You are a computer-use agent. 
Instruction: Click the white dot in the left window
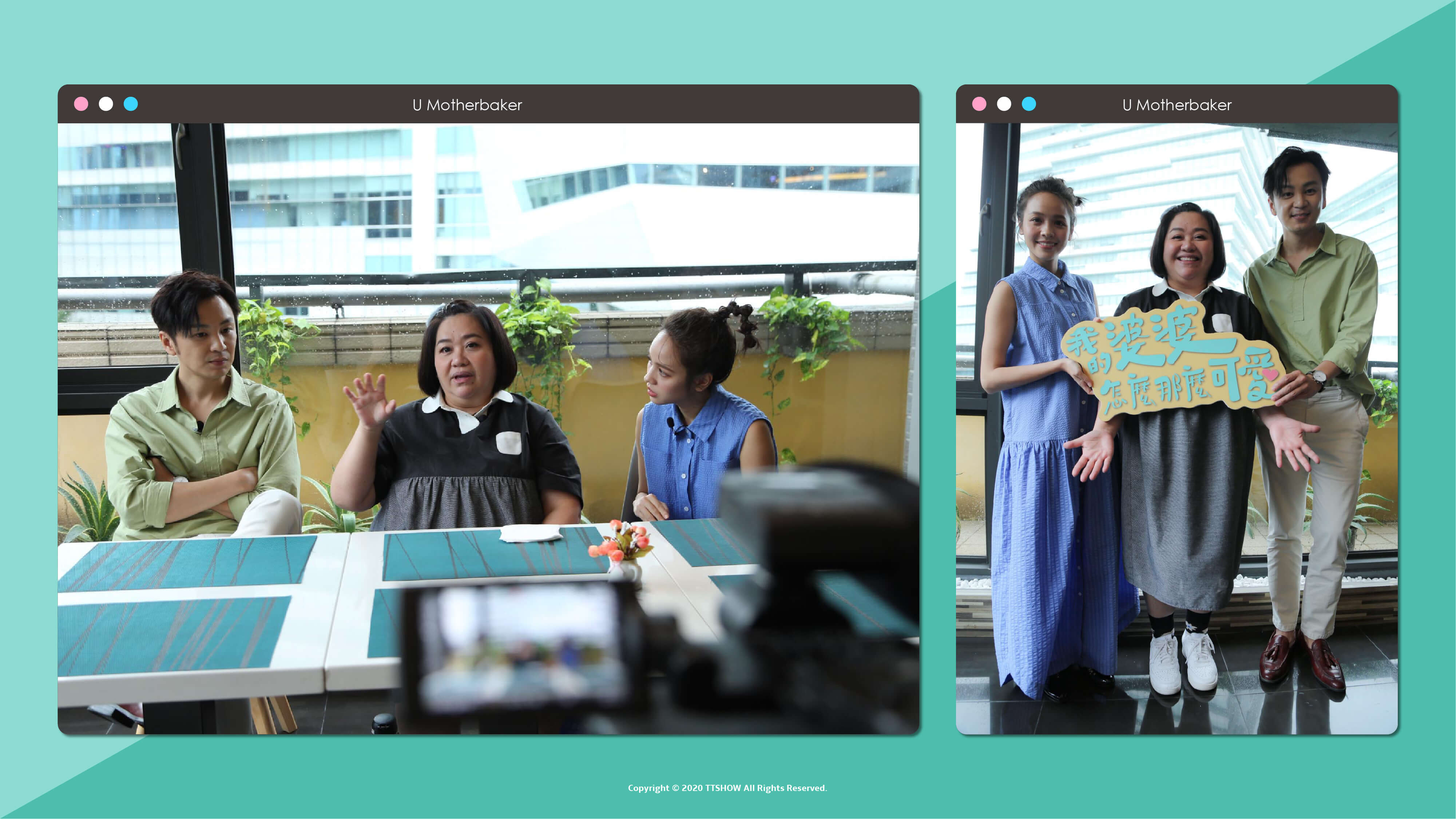pyautogui.click(x=106, y=104)
